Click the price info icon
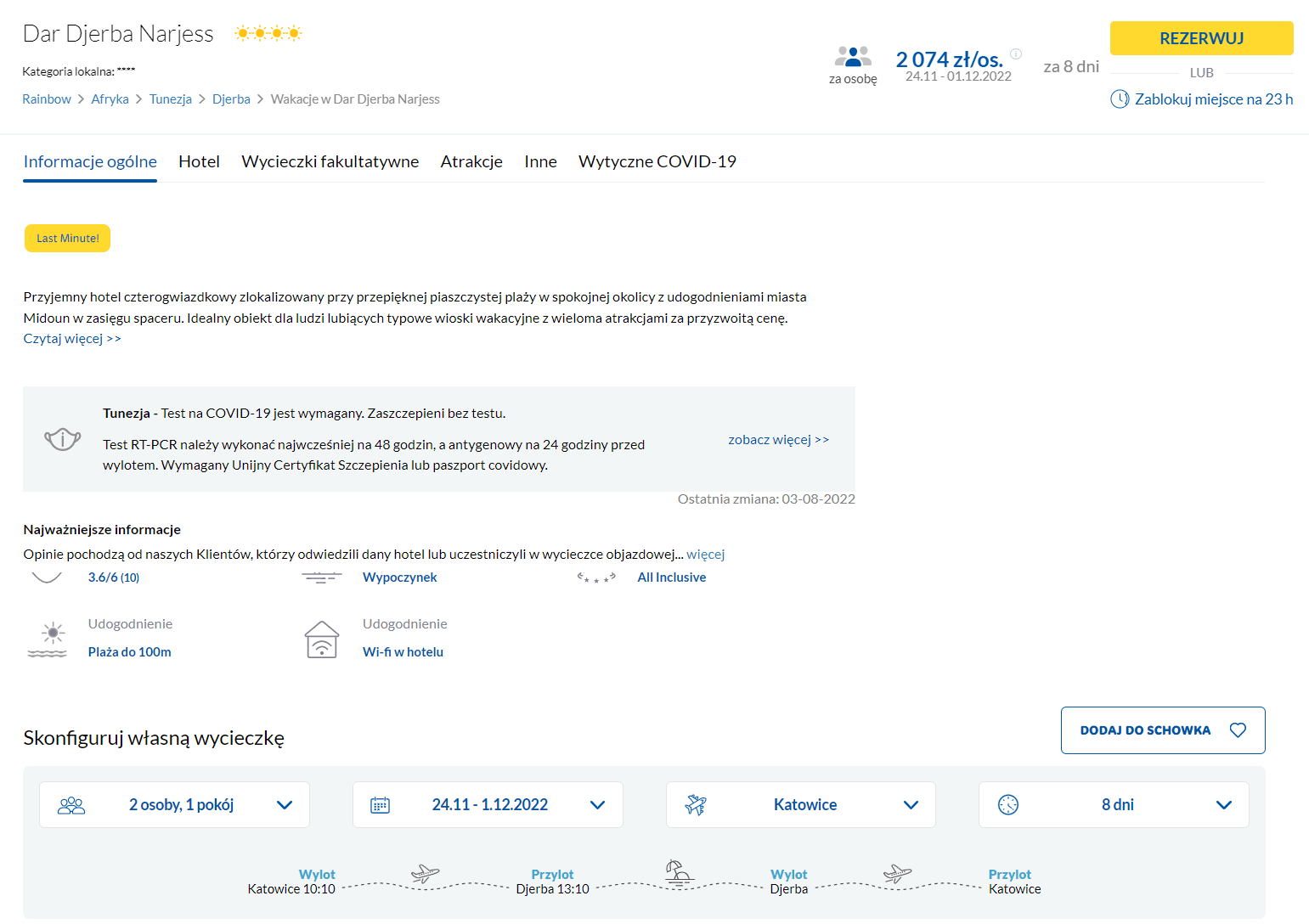 pyautogui.click(x=1016, y=54)
